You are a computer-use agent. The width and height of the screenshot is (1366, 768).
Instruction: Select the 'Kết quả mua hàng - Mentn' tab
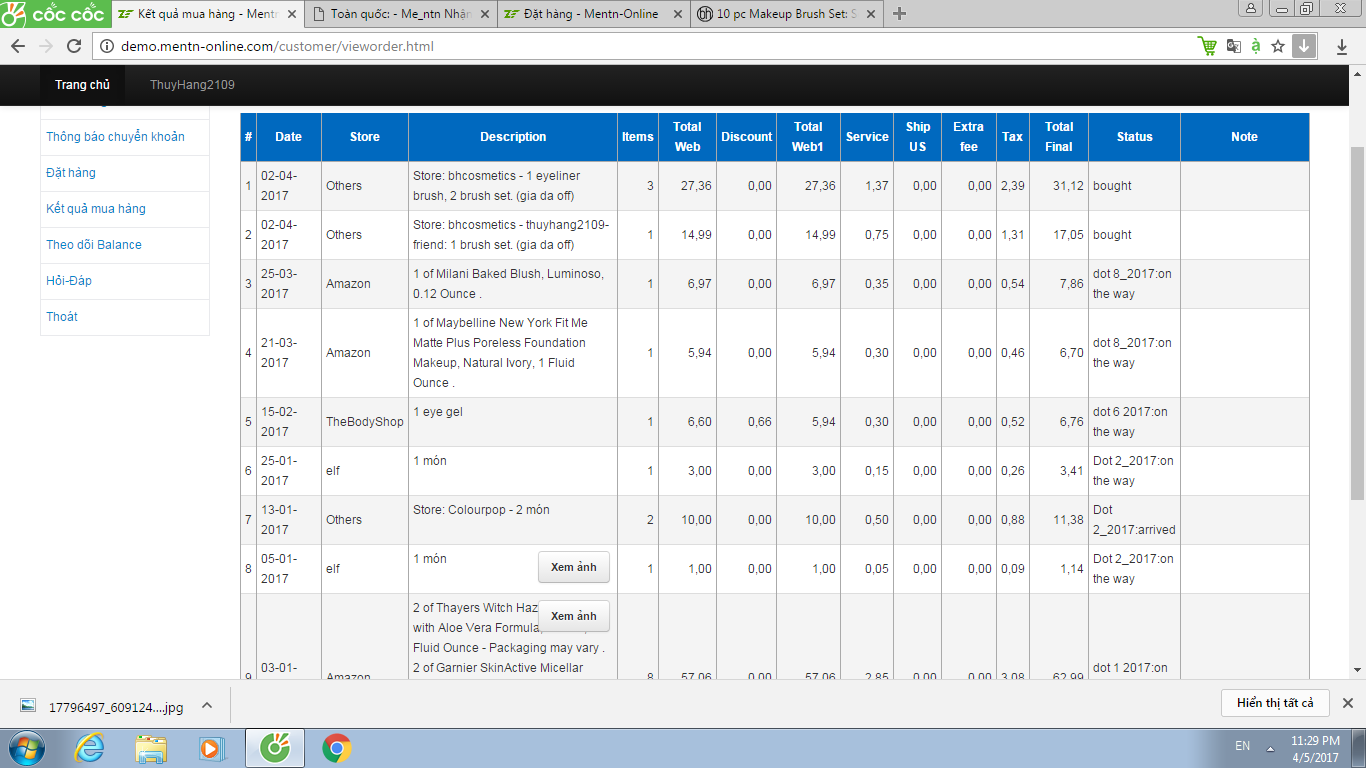point(205,14)
